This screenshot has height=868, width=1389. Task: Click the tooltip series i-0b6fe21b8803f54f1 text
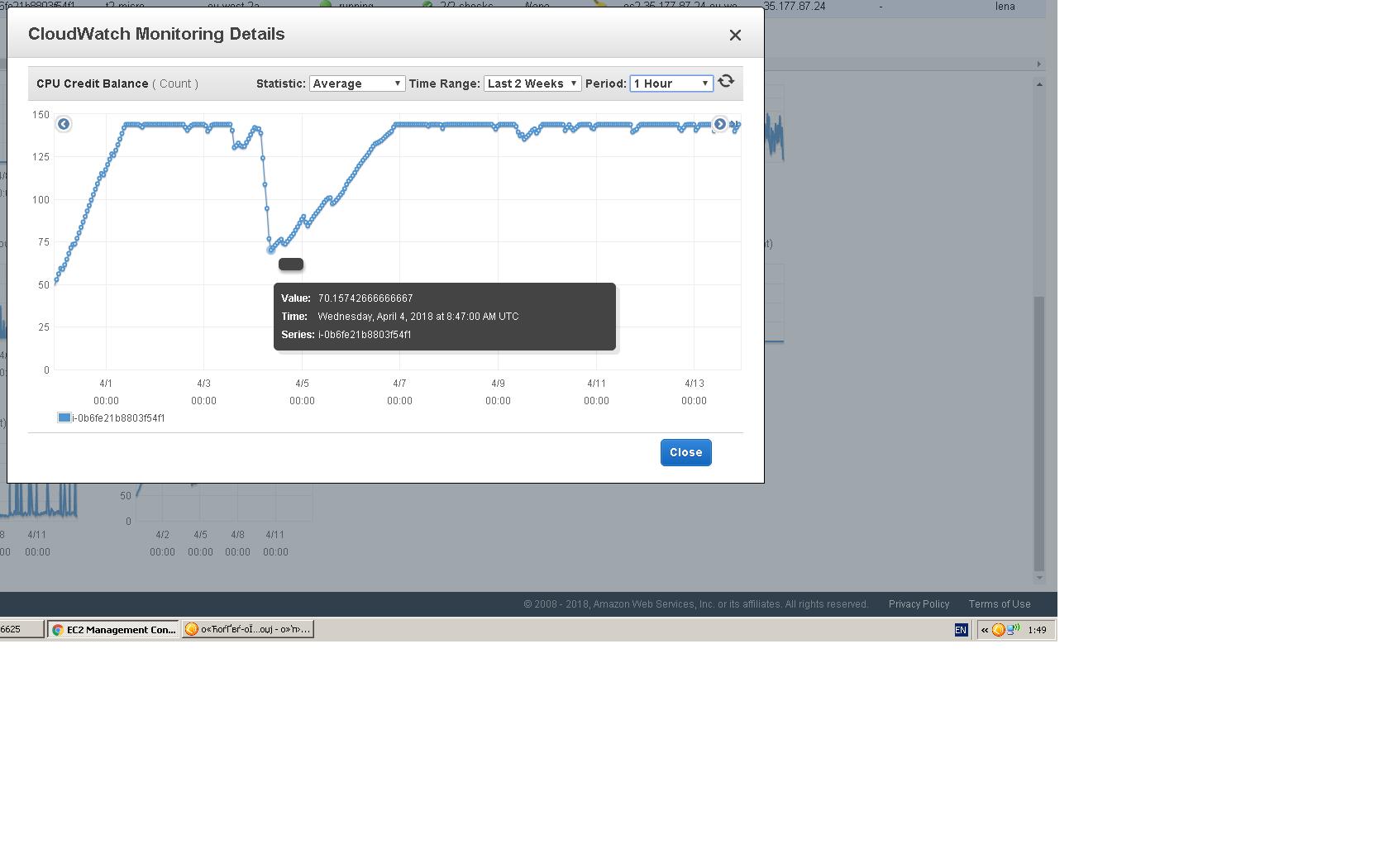[x=365, y=335]
